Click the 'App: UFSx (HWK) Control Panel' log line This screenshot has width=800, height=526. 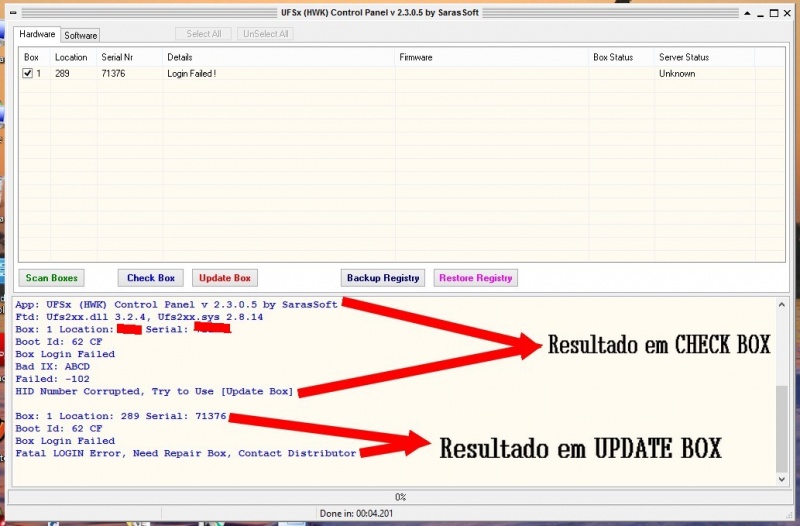(177, 305)
